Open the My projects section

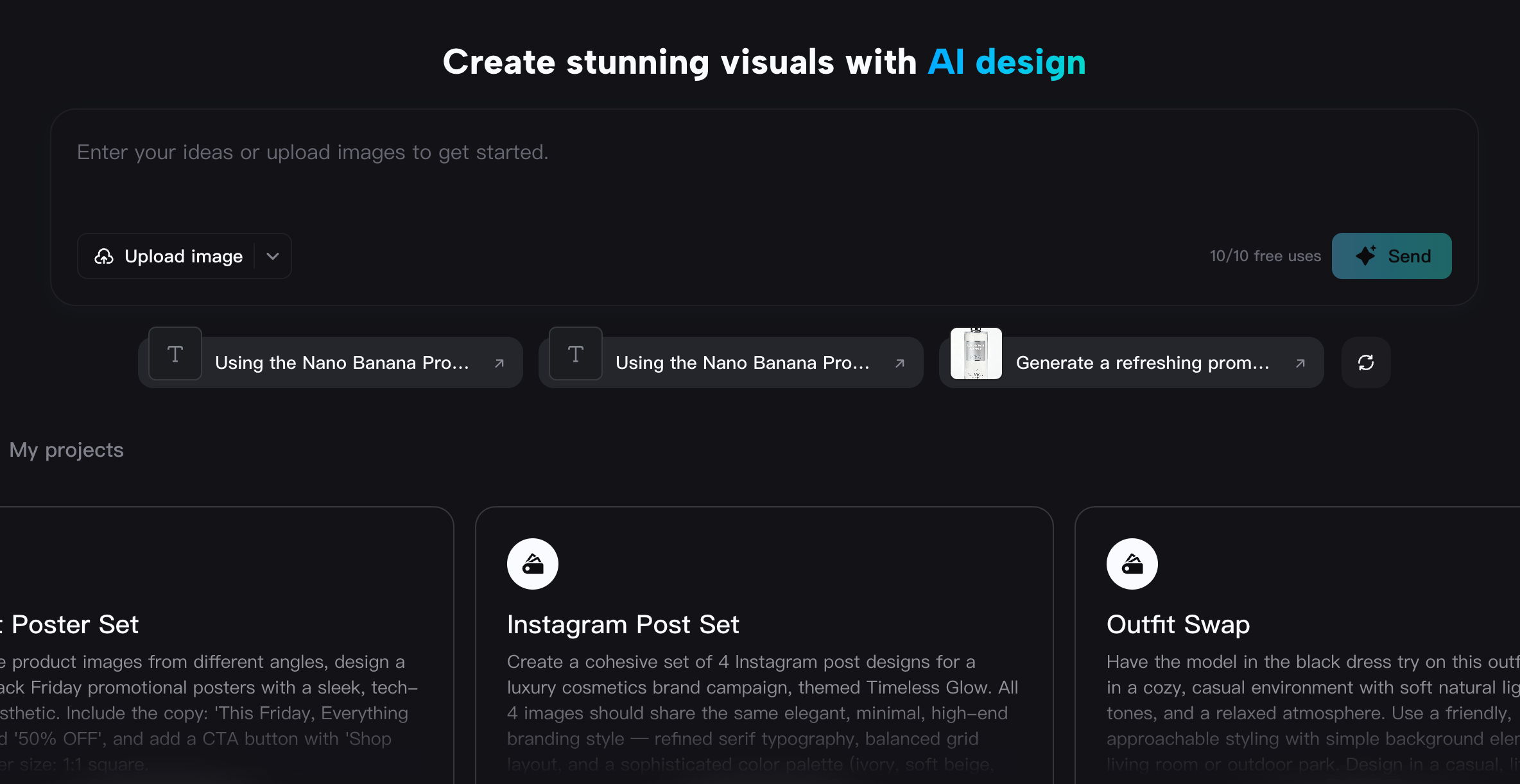tap(66, 450)
